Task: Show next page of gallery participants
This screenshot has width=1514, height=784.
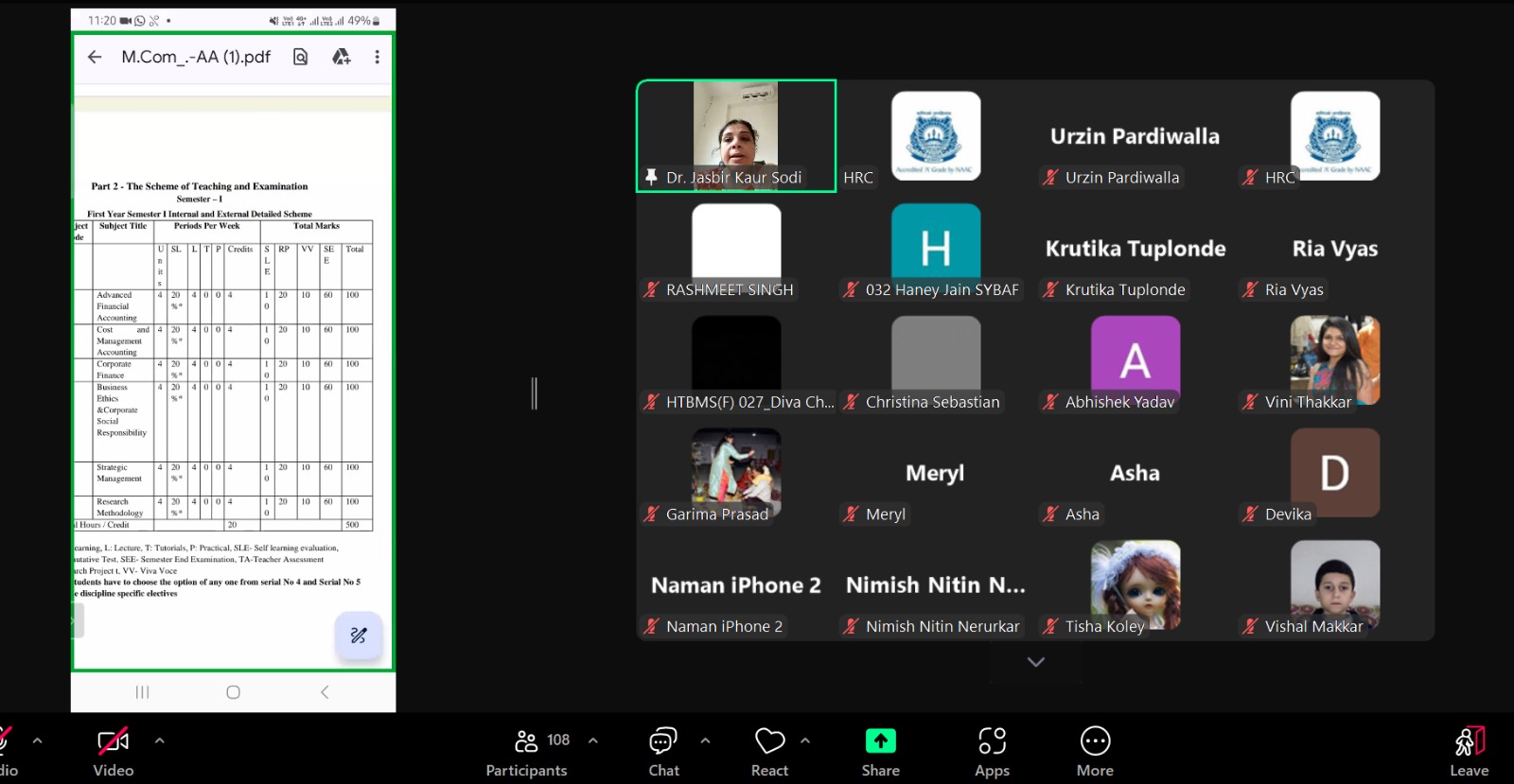Action: [x=1036, y=662]
